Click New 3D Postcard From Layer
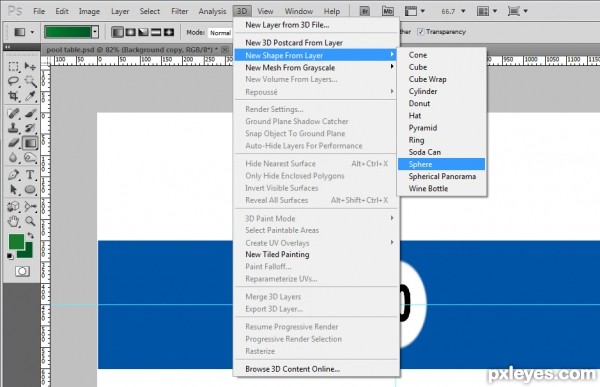600x387 pixels. click(316, 42)
